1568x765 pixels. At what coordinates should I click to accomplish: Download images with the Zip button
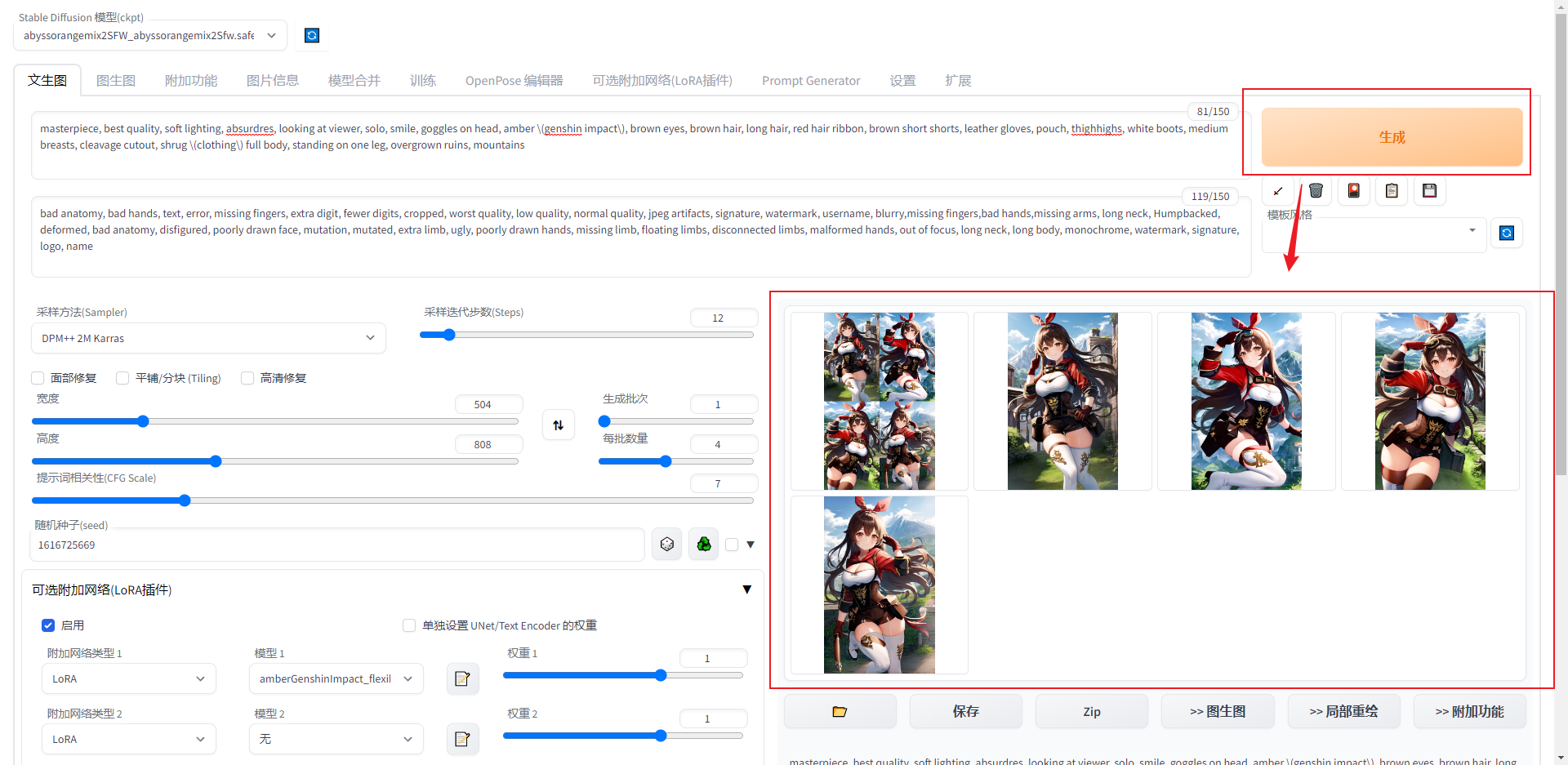pyautogui.click(x=1092, y=712)
